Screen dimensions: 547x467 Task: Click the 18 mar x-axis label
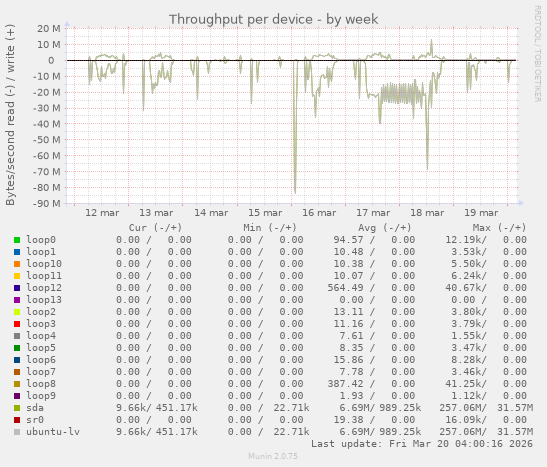pos(427,213)
